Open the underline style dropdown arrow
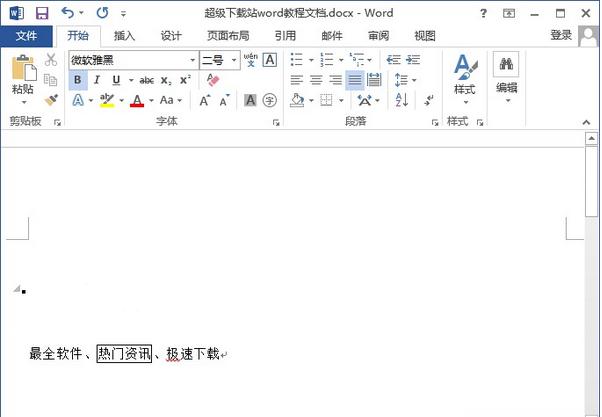Screen dimensions: 602x417 click(131, 80)
